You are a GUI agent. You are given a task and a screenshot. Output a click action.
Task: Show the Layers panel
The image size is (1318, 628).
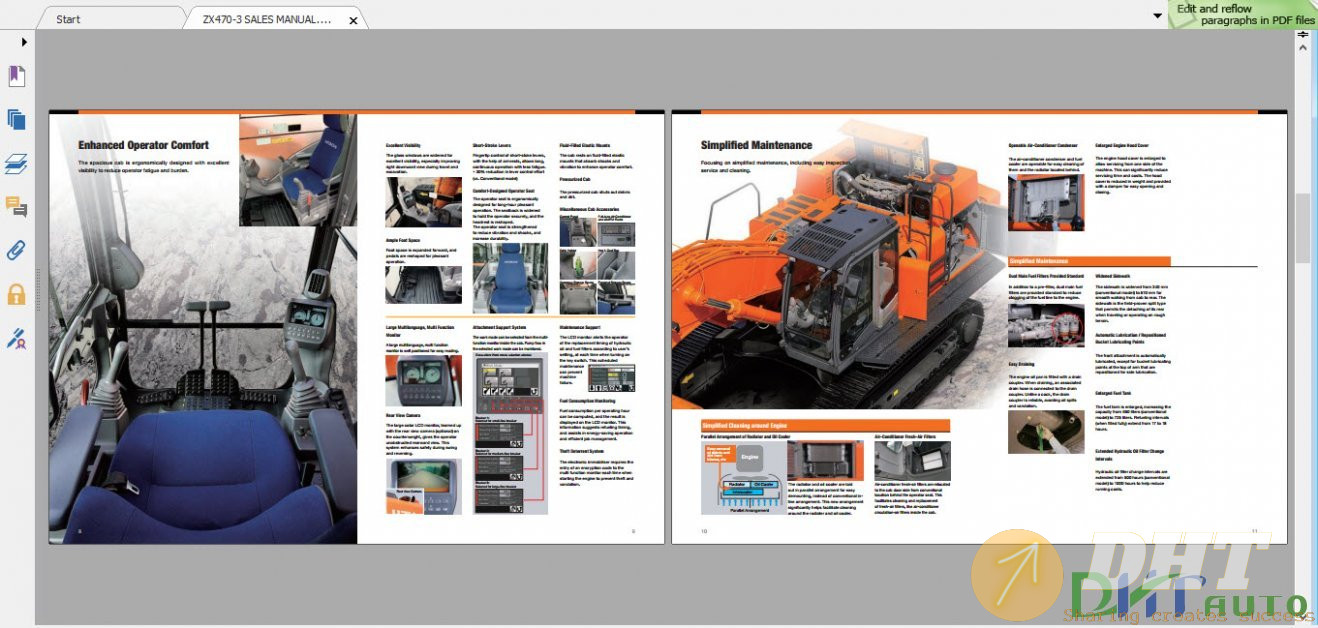16,163
